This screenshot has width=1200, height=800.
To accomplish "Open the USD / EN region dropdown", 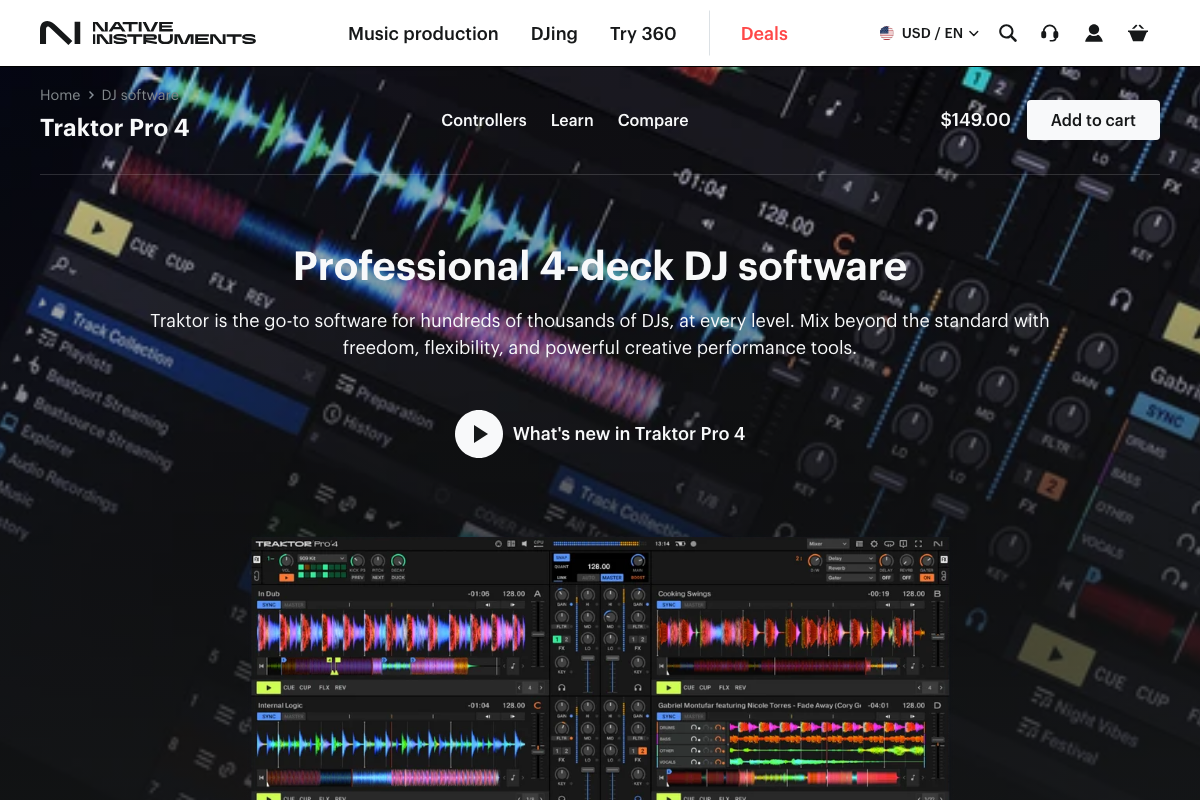I will [x=929, y=33].
